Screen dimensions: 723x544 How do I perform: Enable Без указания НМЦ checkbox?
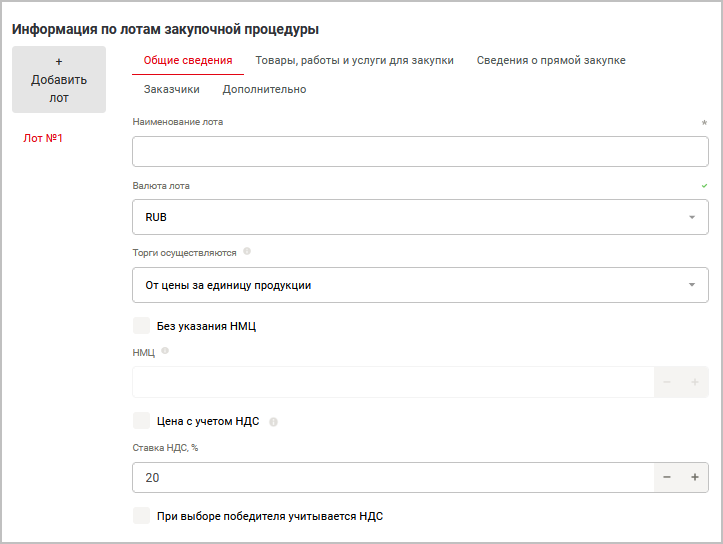(x=141, y=326)
